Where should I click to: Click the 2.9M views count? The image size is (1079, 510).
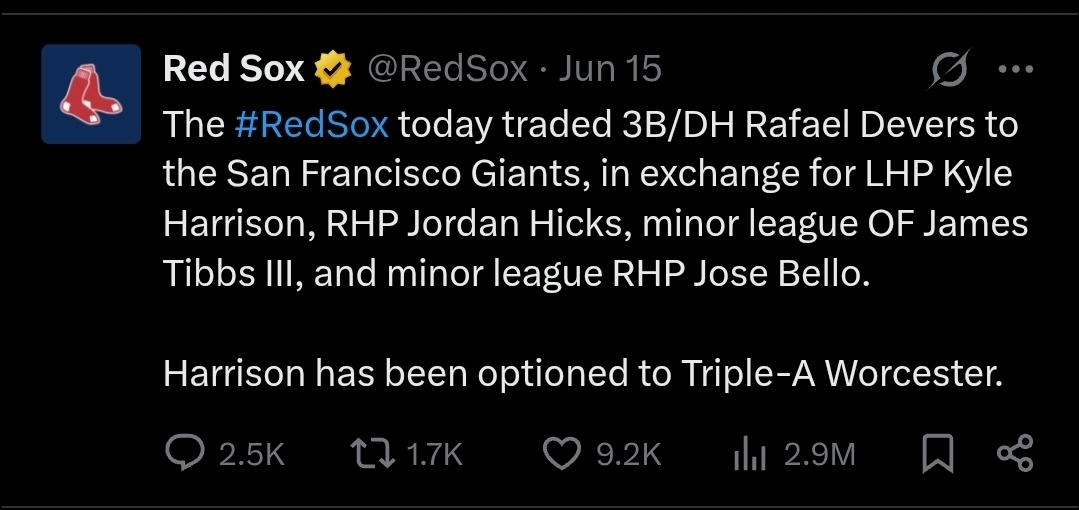coord(819,455)
